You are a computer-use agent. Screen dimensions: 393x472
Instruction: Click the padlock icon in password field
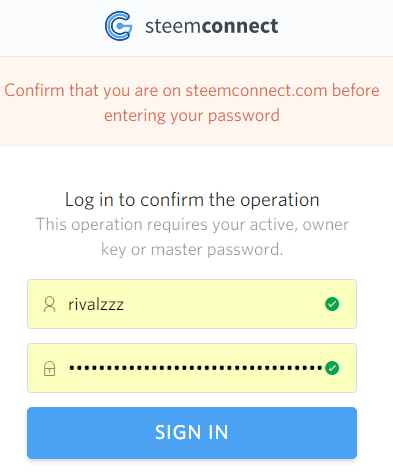pyautogui.click(x=50, y=368)
